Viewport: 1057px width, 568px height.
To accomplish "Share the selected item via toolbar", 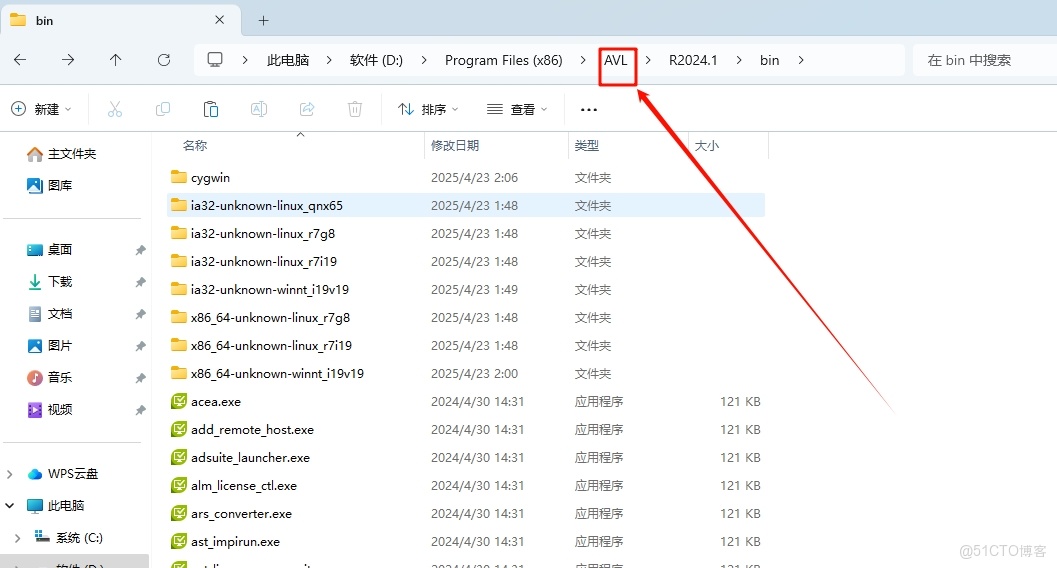I will pos(307,109).
